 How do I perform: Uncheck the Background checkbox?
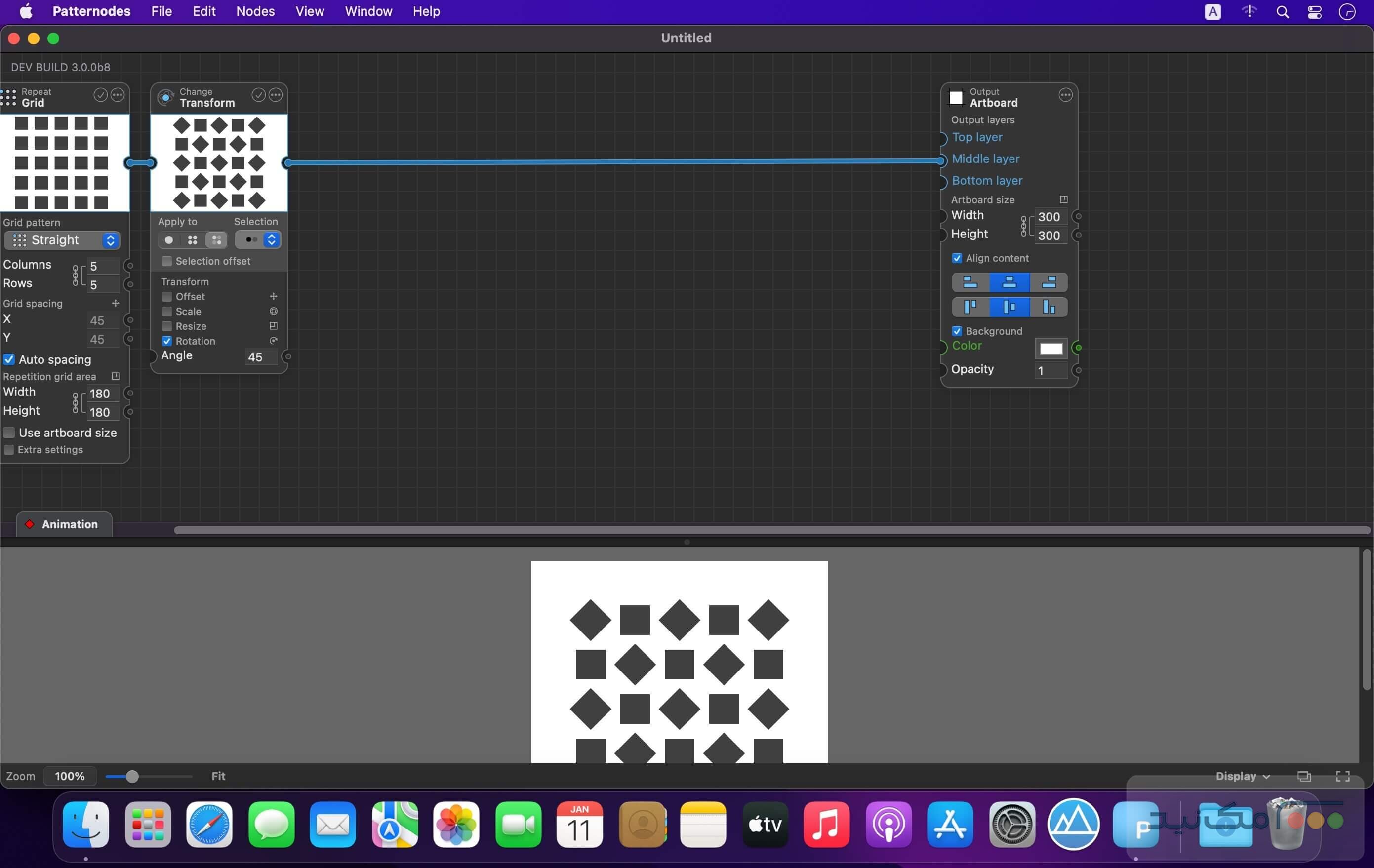(957, 331)
